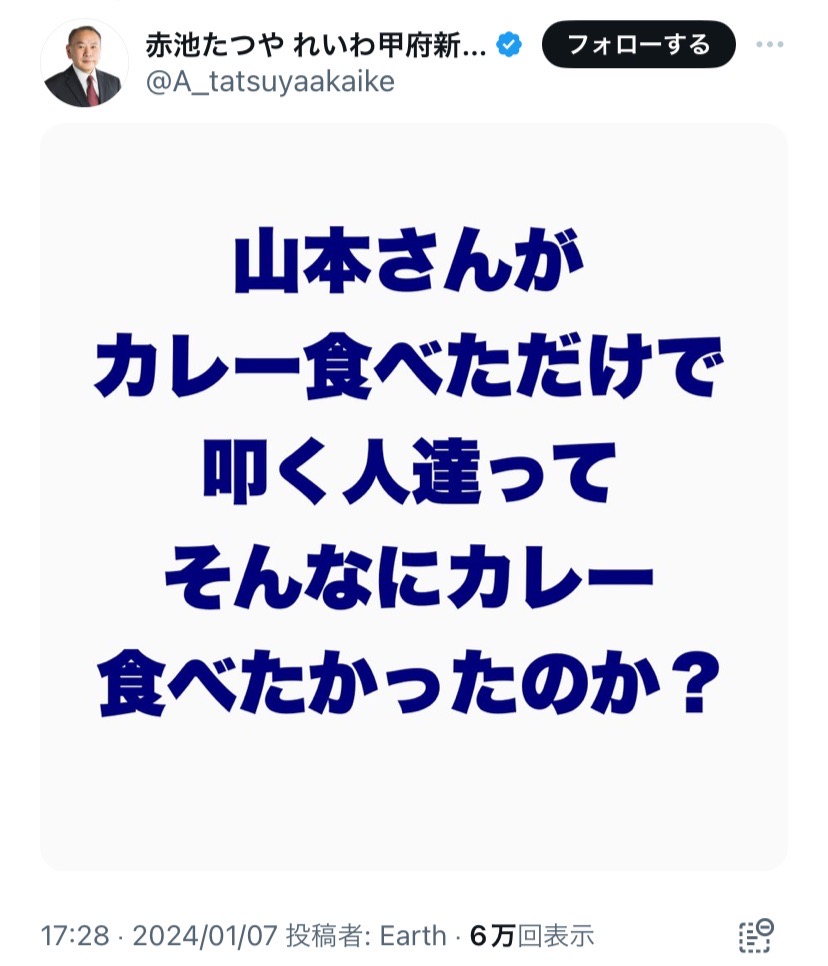
Task: Click the image line 食べたかったのか？
Action: [408, 683]
